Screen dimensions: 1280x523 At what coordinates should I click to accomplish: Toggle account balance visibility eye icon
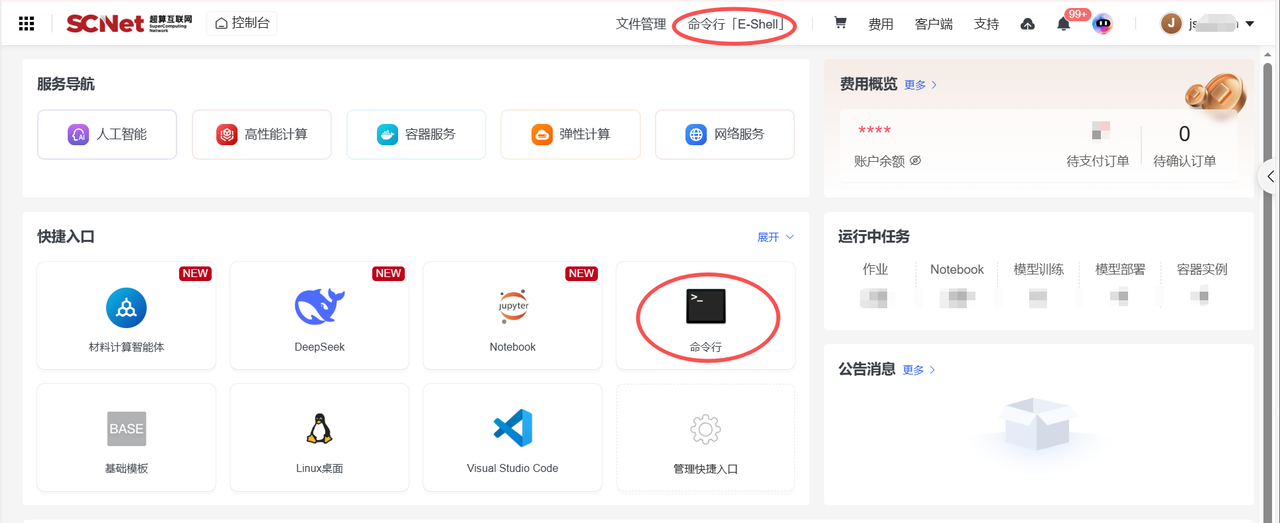coord(915,161)
